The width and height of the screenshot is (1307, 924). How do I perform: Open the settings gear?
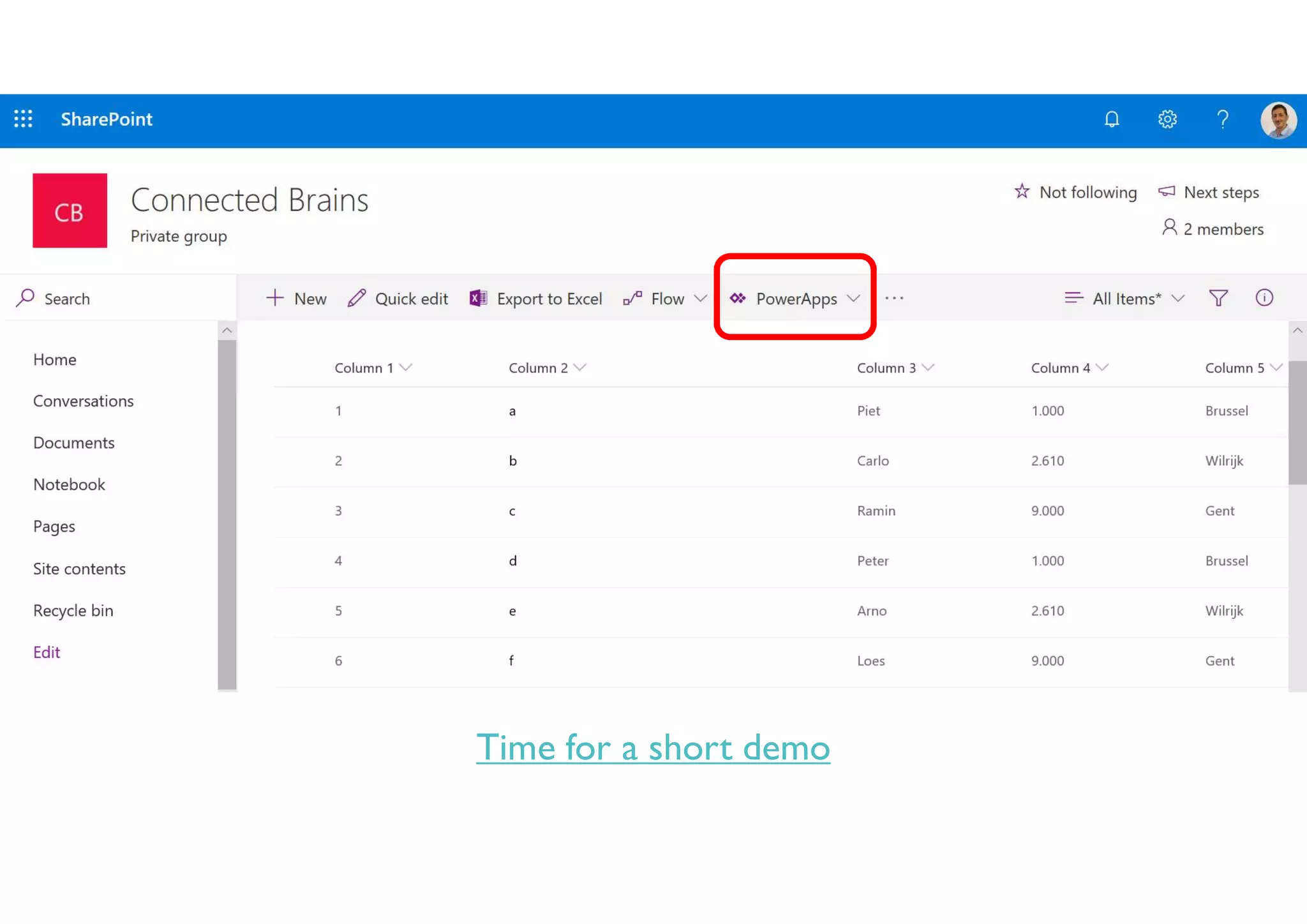tap(1167, 119)
